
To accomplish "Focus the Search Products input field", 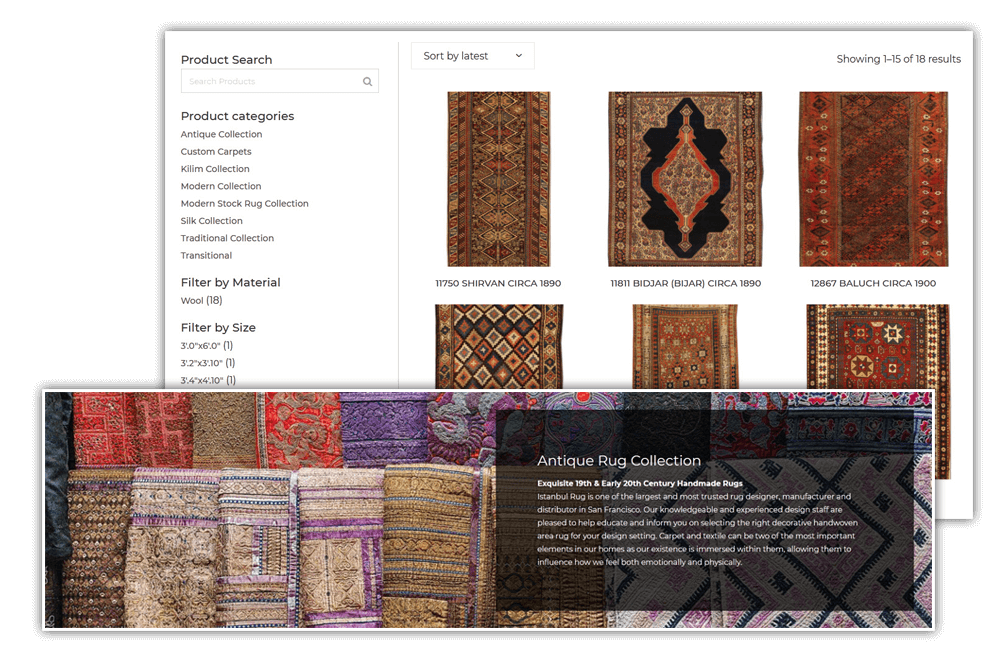I will click(x=270, y=82).
